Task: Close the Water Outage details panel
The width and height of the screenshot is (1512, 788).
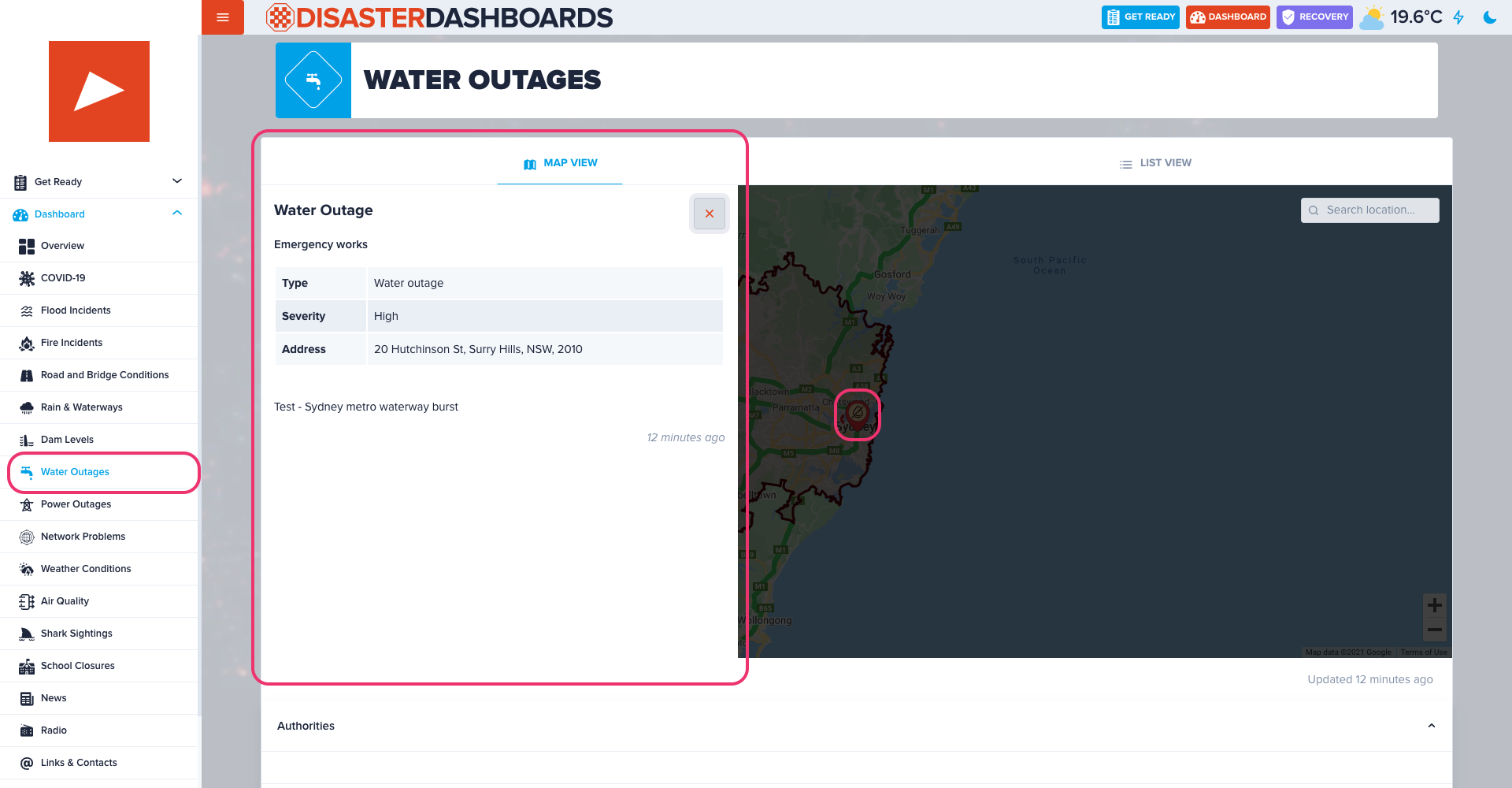Action: pyautogui.click(x=709, y=214)
